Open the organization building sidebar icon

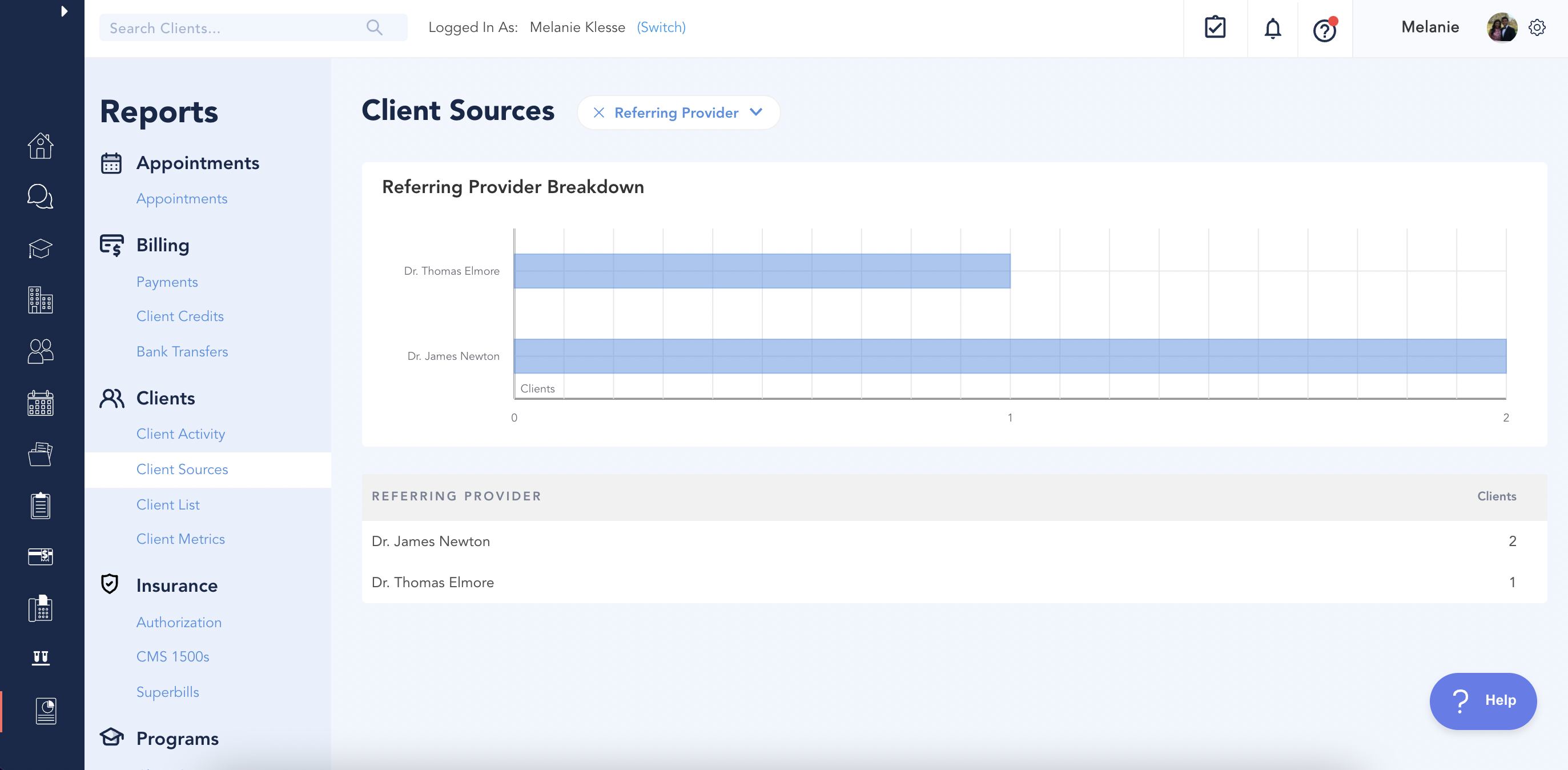[40, 300]
